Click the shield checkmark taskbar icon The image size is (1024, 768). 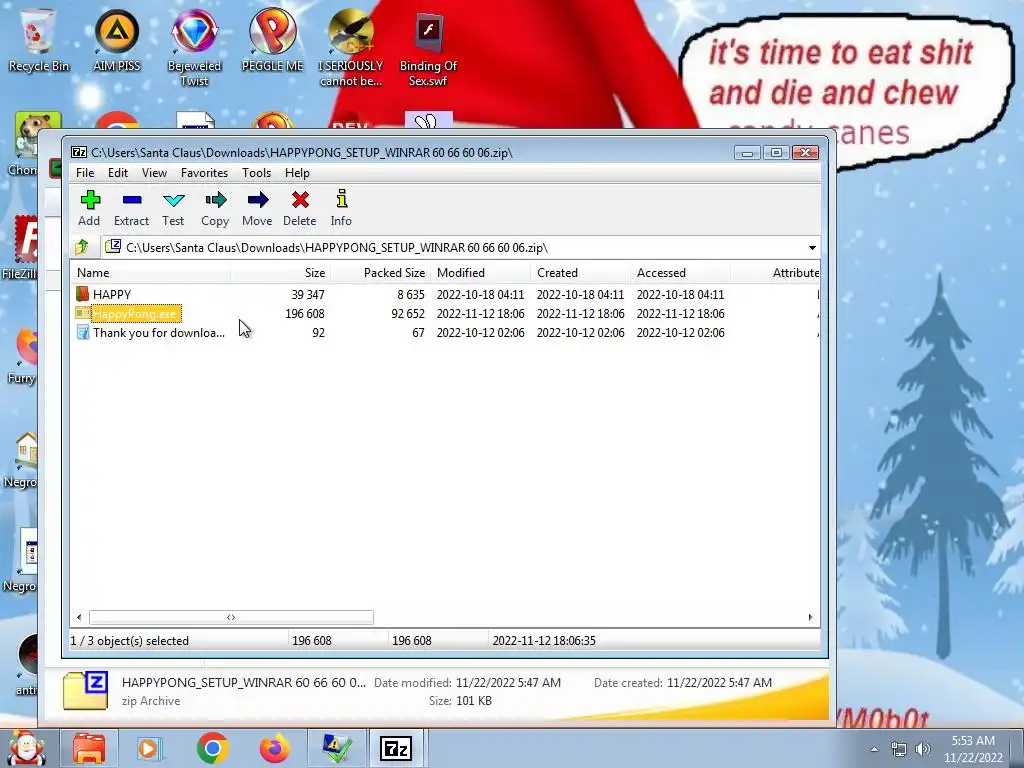click(x=337, y=748)
